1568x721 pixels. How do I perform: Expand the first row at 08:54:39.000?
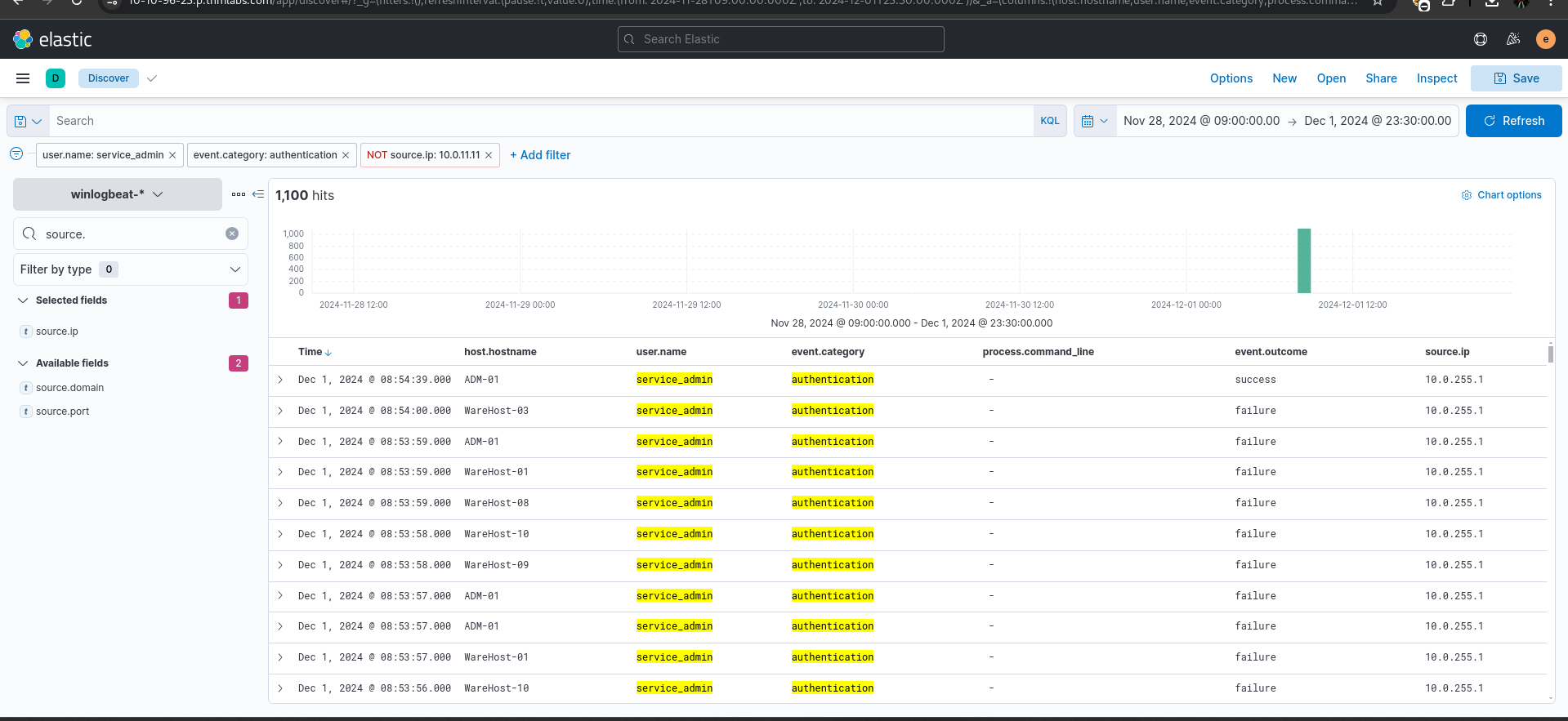280,380
